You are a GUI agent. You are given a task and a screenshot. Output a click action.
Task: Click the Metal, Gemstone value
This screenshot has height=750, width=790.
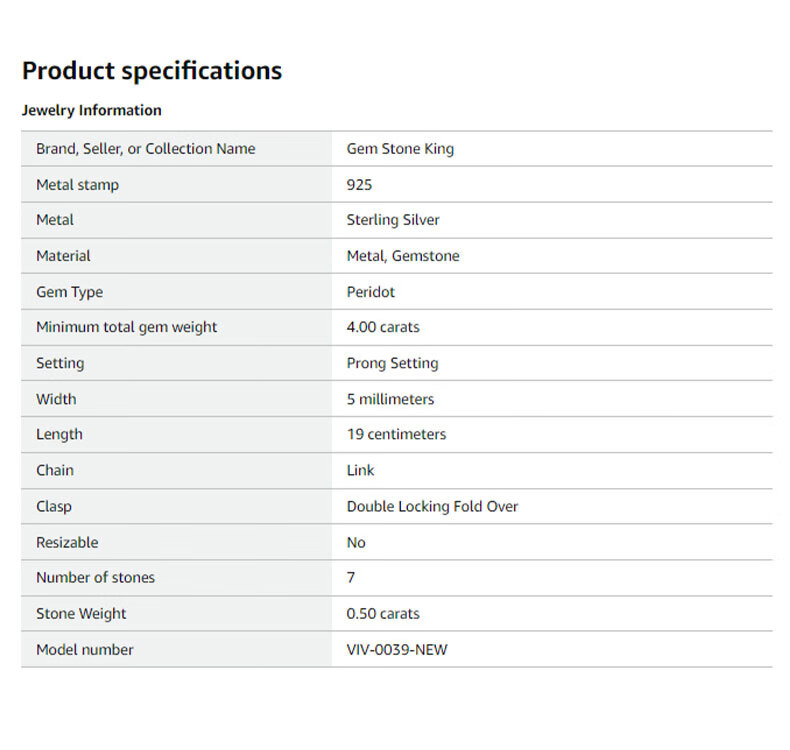[403, 256]
